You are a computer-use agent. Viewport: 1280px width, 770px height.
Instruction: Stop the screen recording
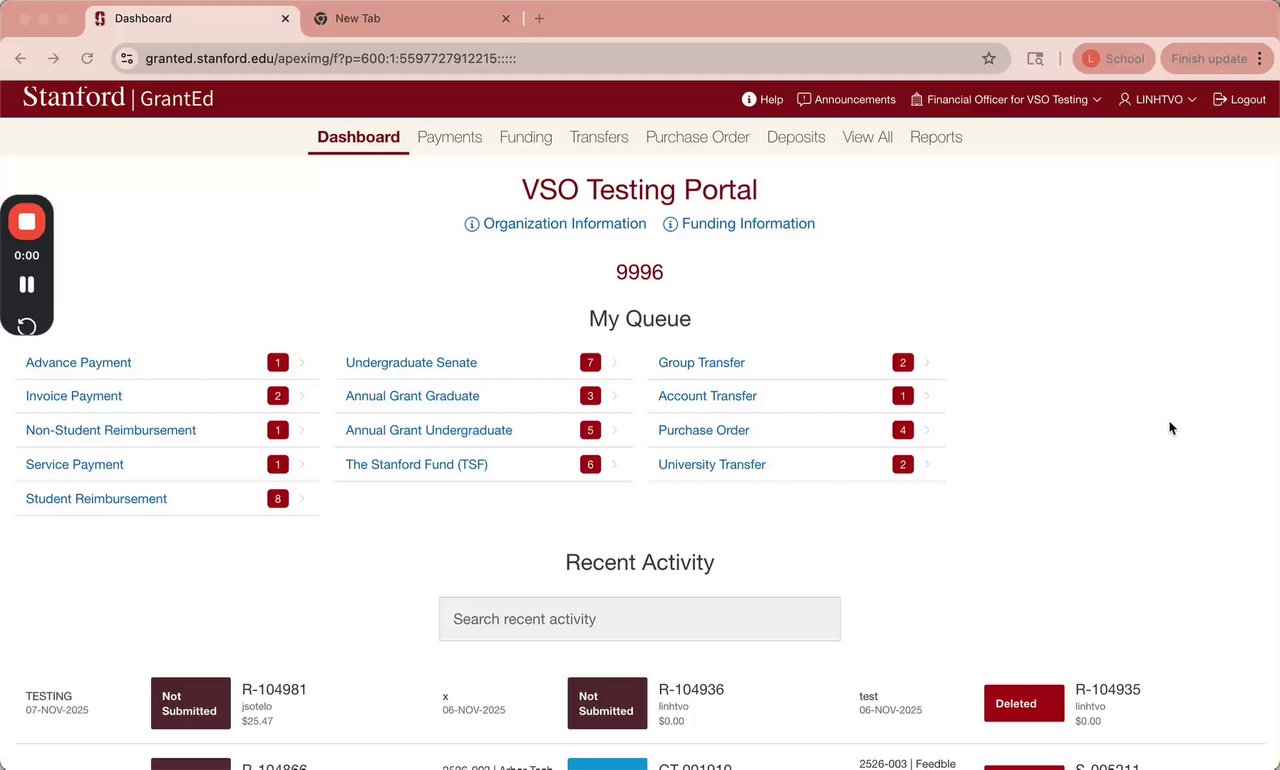pos(27,222)
